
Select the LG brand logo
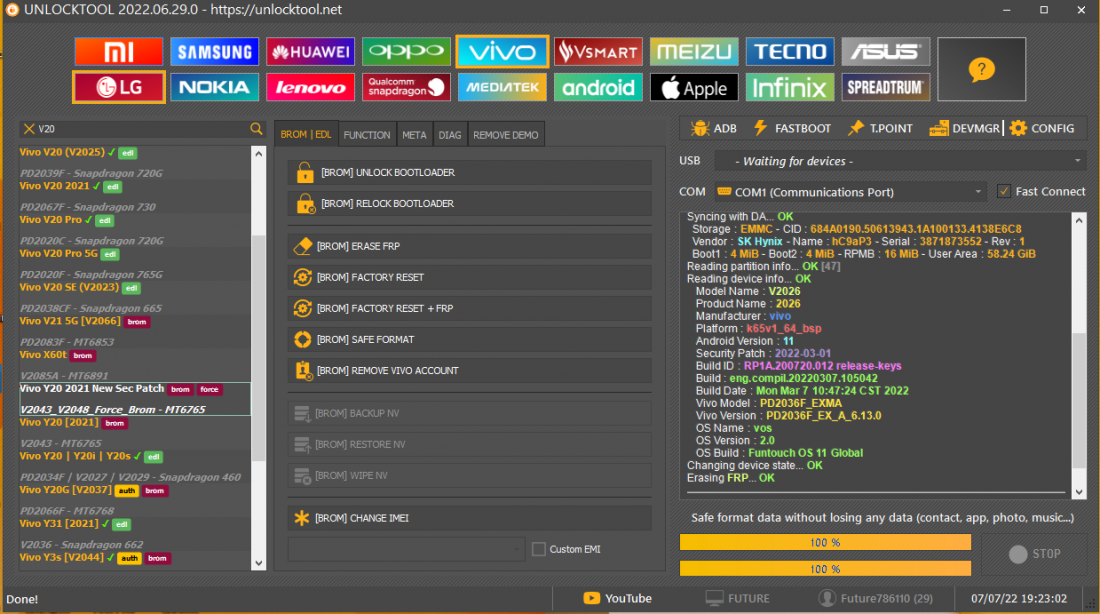pyautogui.click(x=119, y=87)
